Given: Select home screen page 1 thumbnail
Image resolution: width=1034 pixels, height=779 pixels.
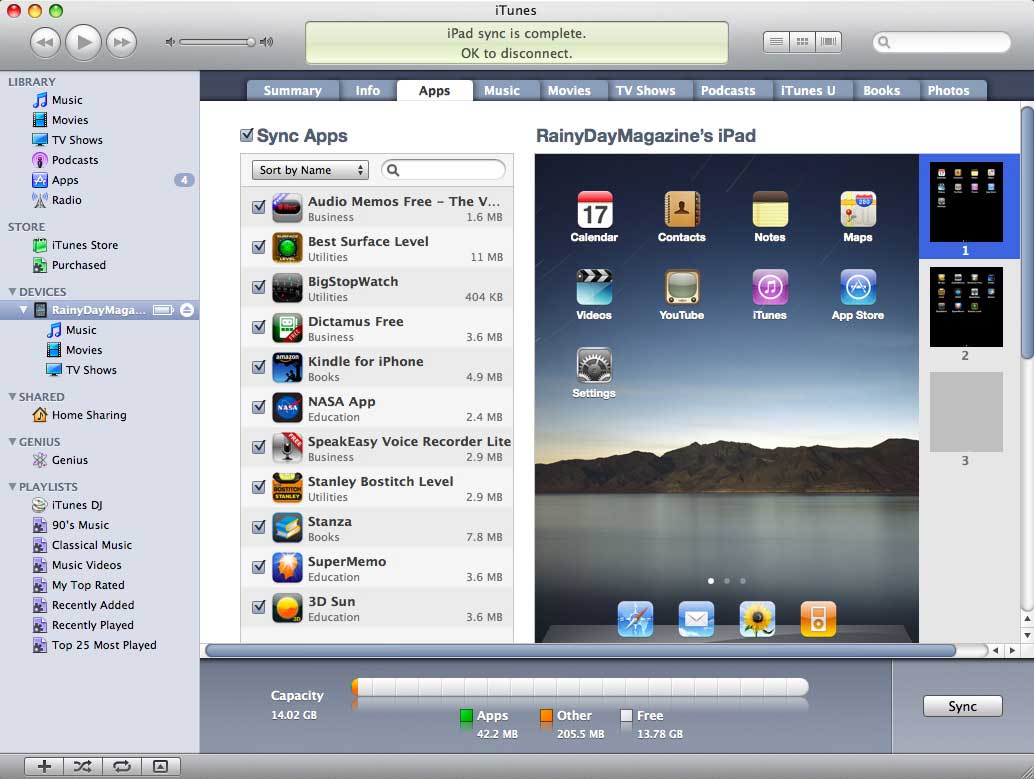Looking at the screenshot, I should [x=966, y=202].
